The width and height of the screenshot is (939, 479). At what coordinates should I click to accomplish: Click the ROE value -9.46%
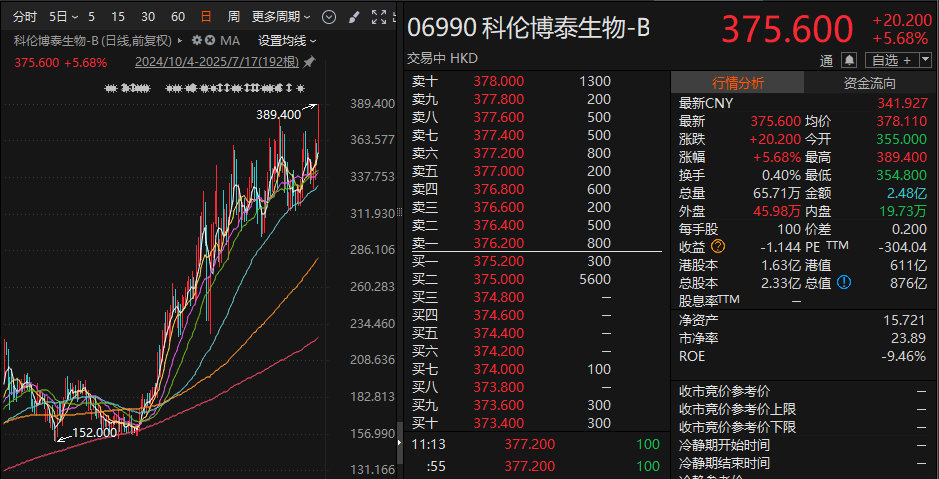click(904, 356)
